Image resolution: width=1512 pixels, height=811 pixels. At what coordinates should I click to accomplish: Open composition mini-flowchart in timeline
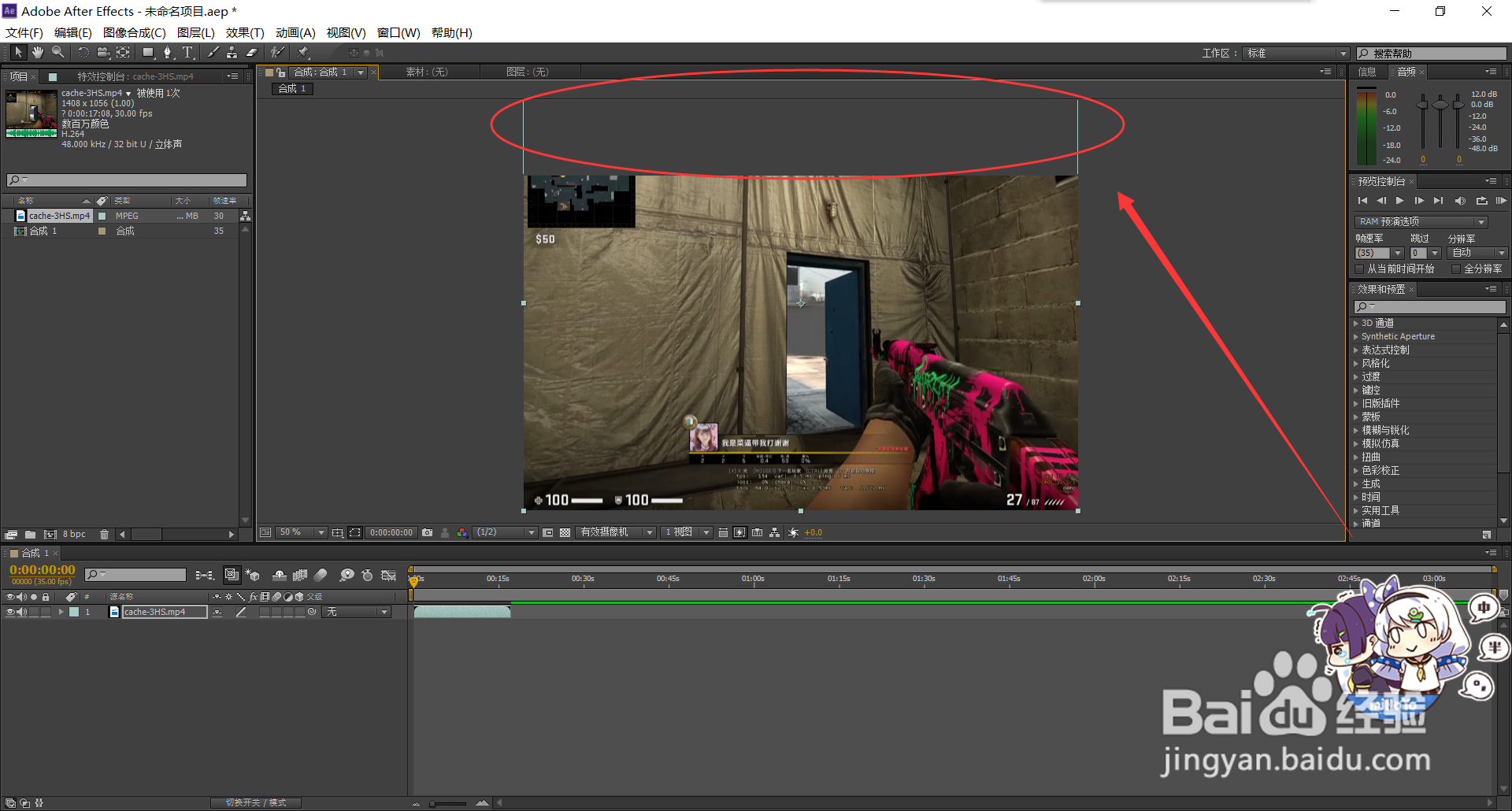(205, 576)
